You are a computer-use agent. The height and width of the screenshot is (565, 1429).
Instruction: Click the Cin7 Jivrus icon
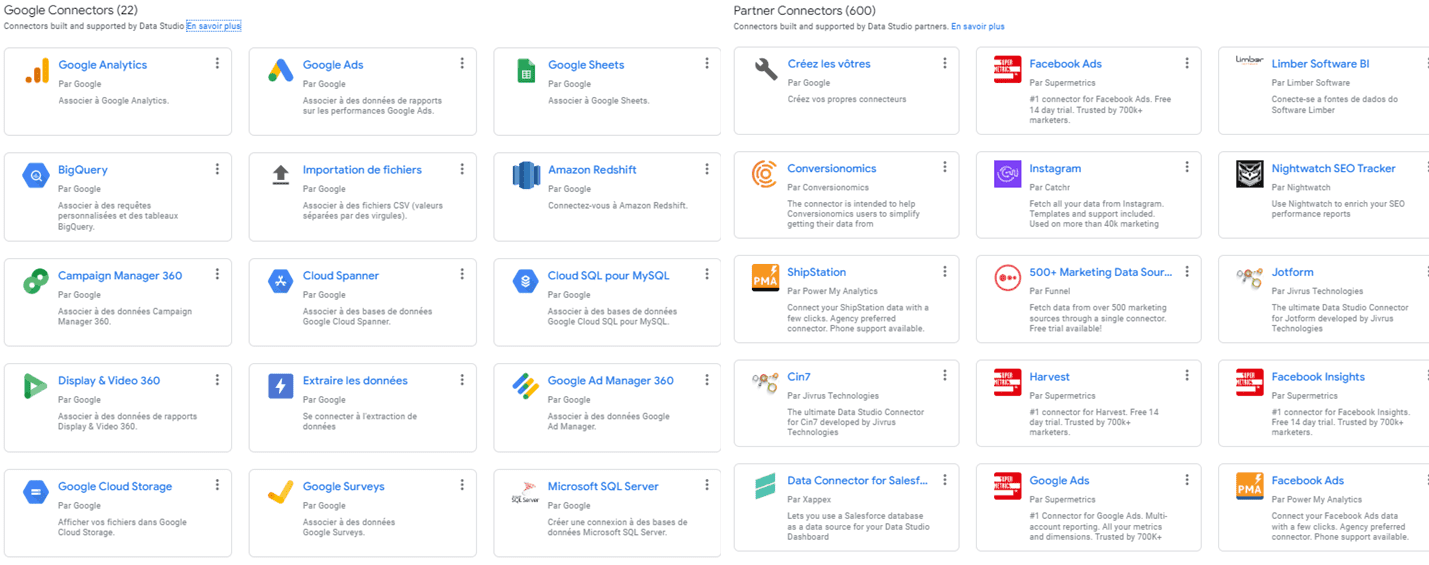coord(765,382)
